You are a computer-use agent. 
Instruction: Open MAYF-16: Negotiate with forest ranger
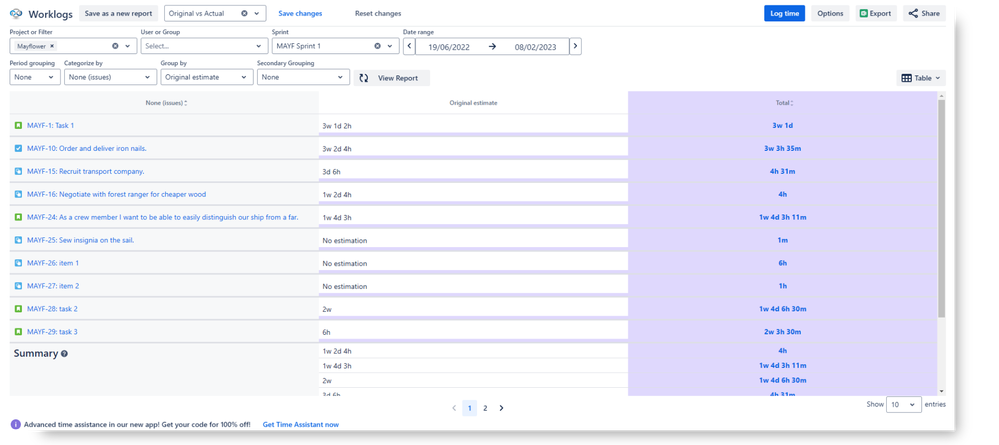tap(117, 194)
